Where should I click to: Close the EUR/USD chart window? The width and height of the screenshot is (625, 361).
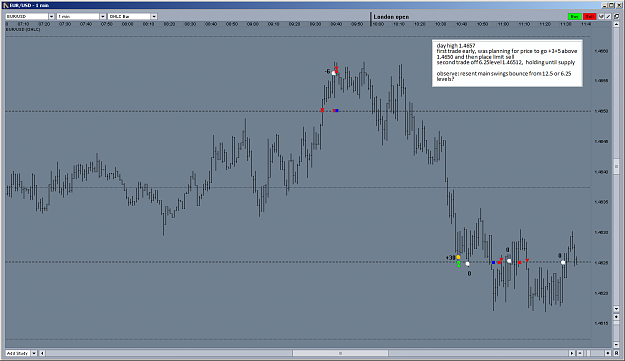pyautogui.click(x=619, y=5)
